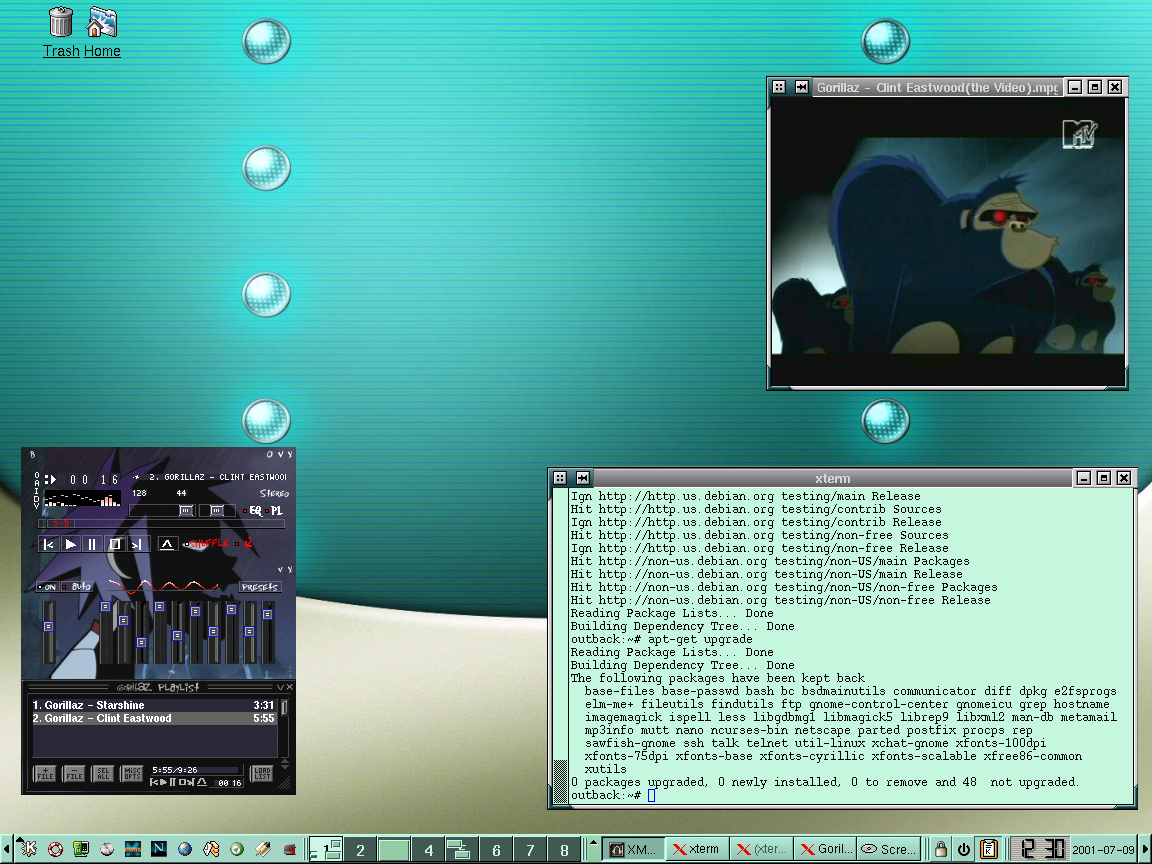Click the XMMS volume slider

(162, 511)
